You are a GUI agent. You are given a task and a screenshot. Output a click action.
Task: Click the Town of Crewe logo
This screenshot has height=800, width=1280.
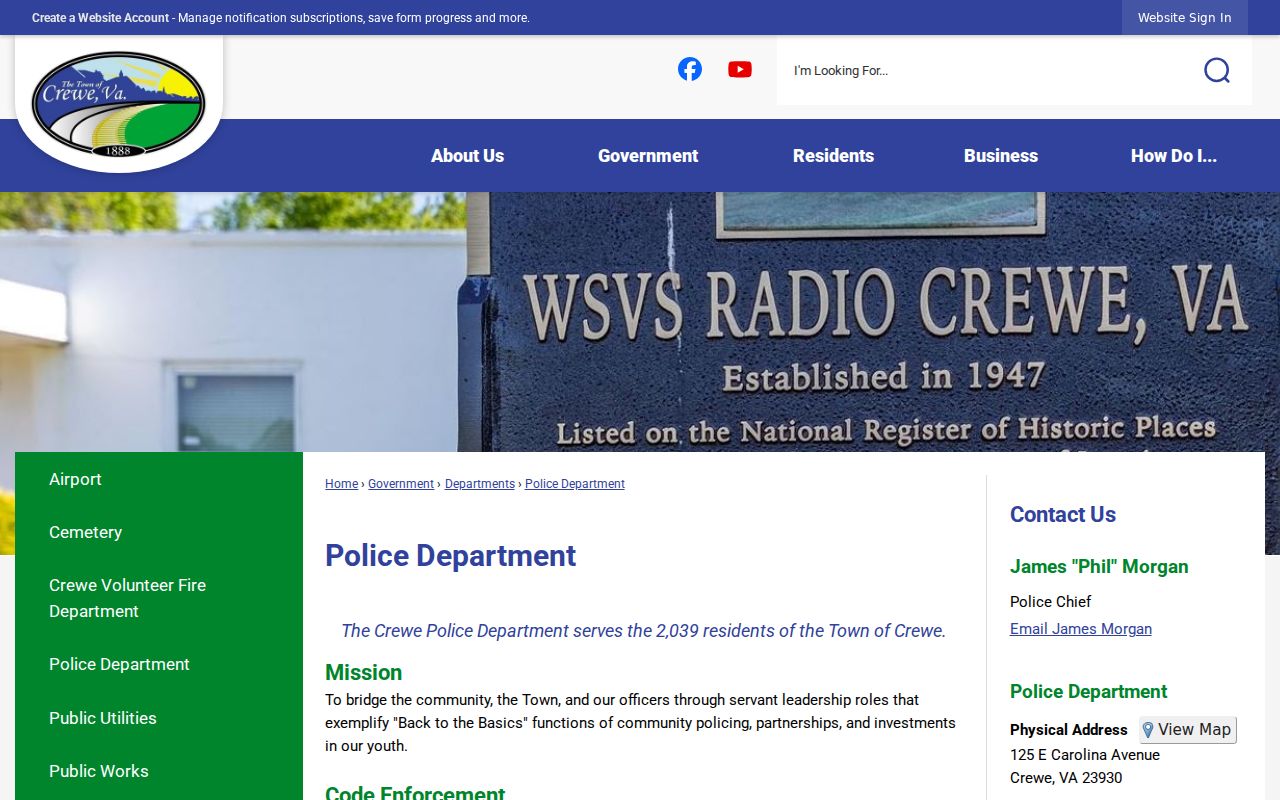click(x=119, y=104)
